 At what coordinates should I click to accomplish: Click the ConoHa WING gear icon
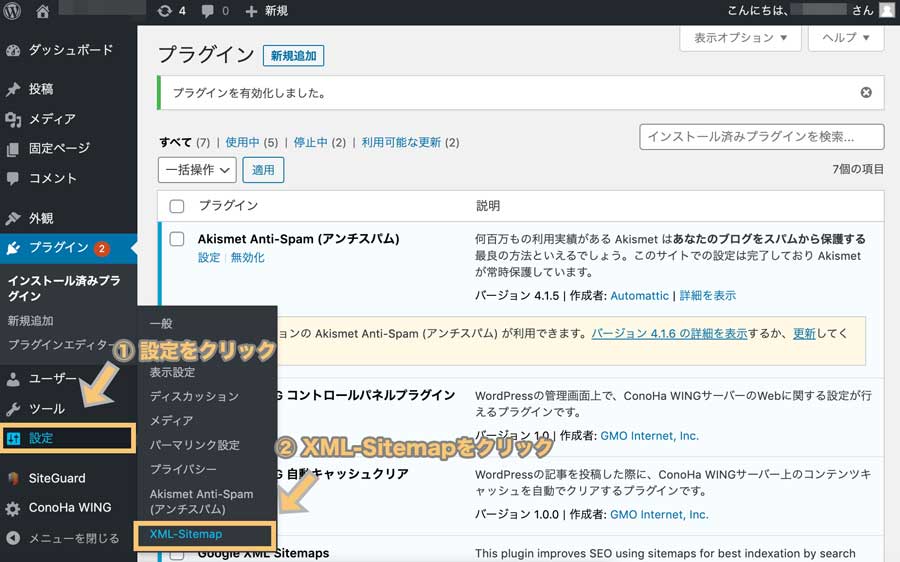point(13,508)
